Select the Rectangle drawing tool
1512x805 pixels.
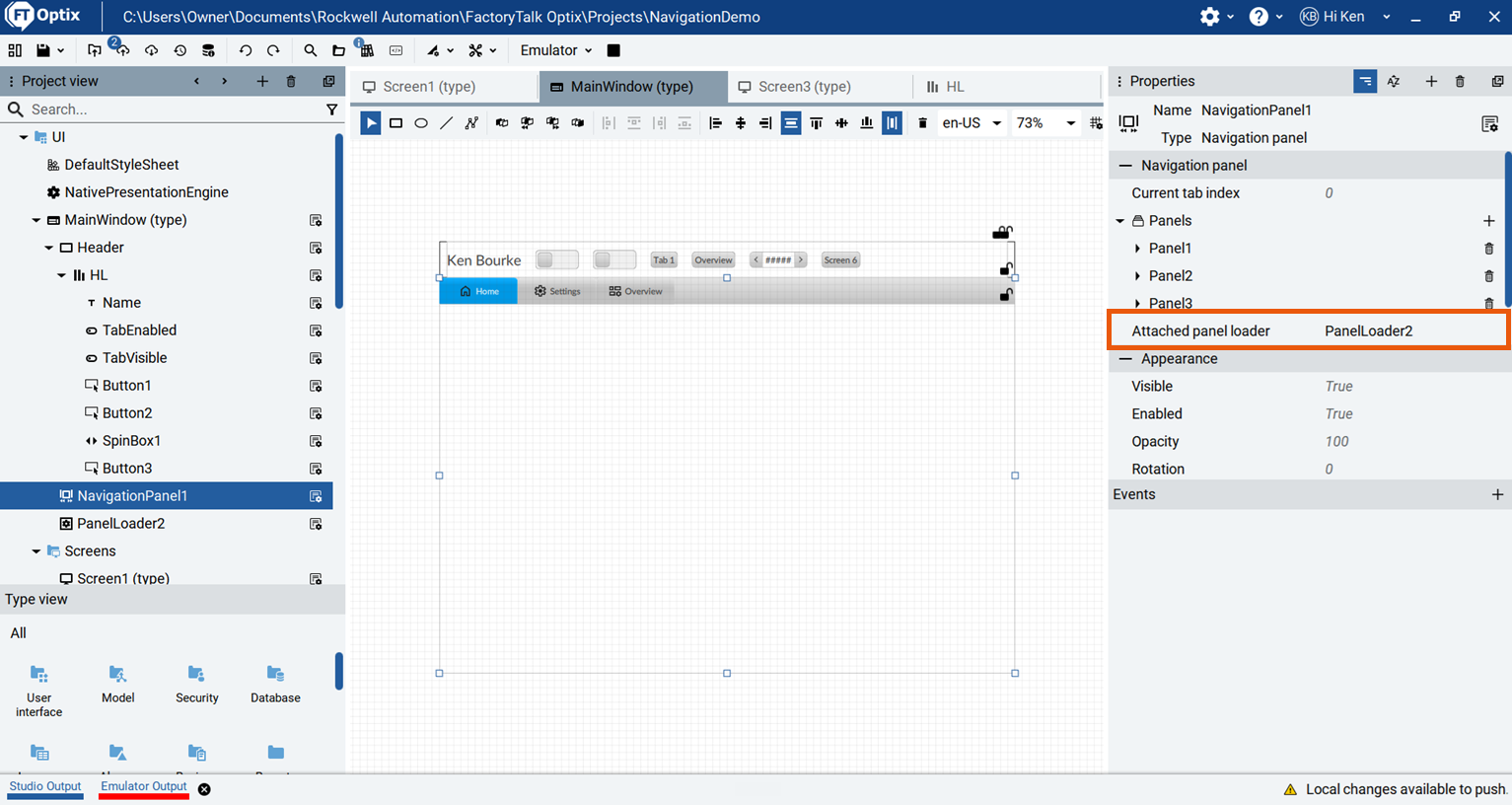coord(396,123)
